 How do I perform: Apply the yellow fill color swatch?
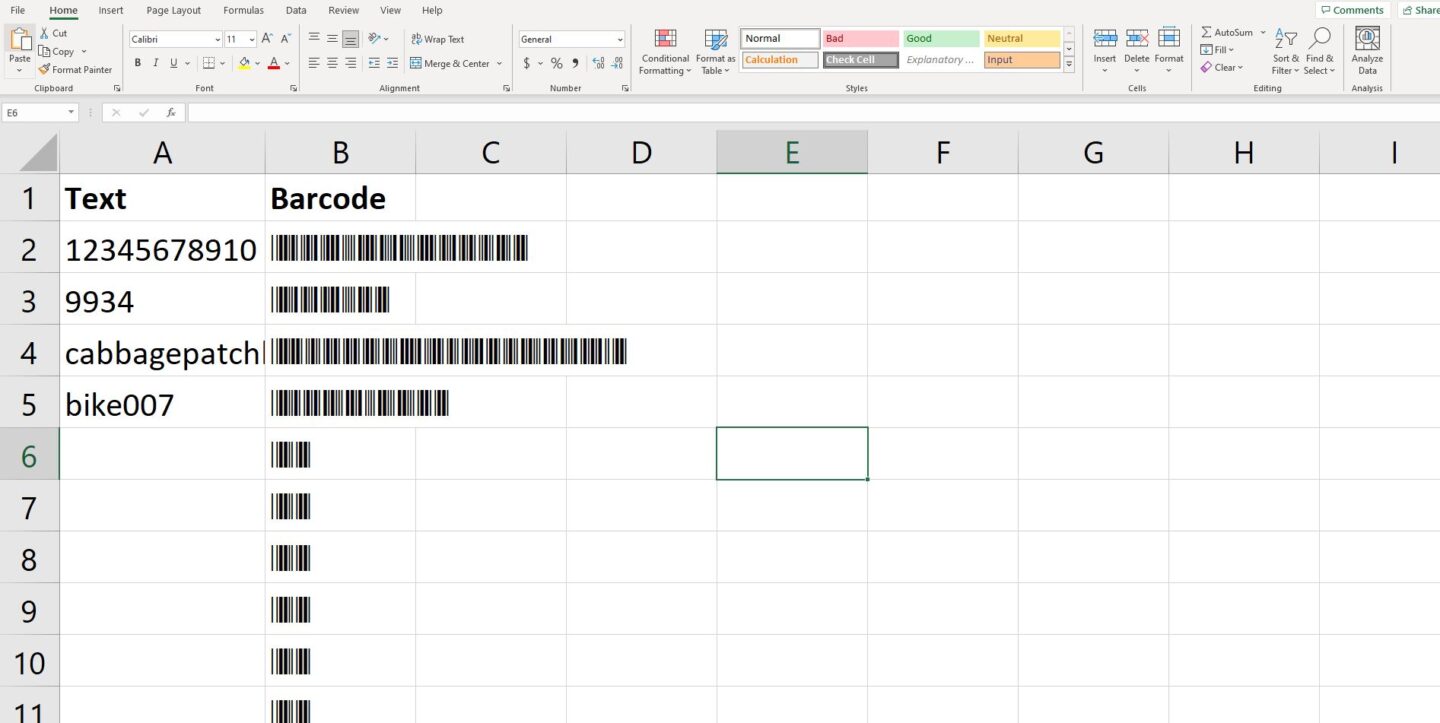coord(244,63)
